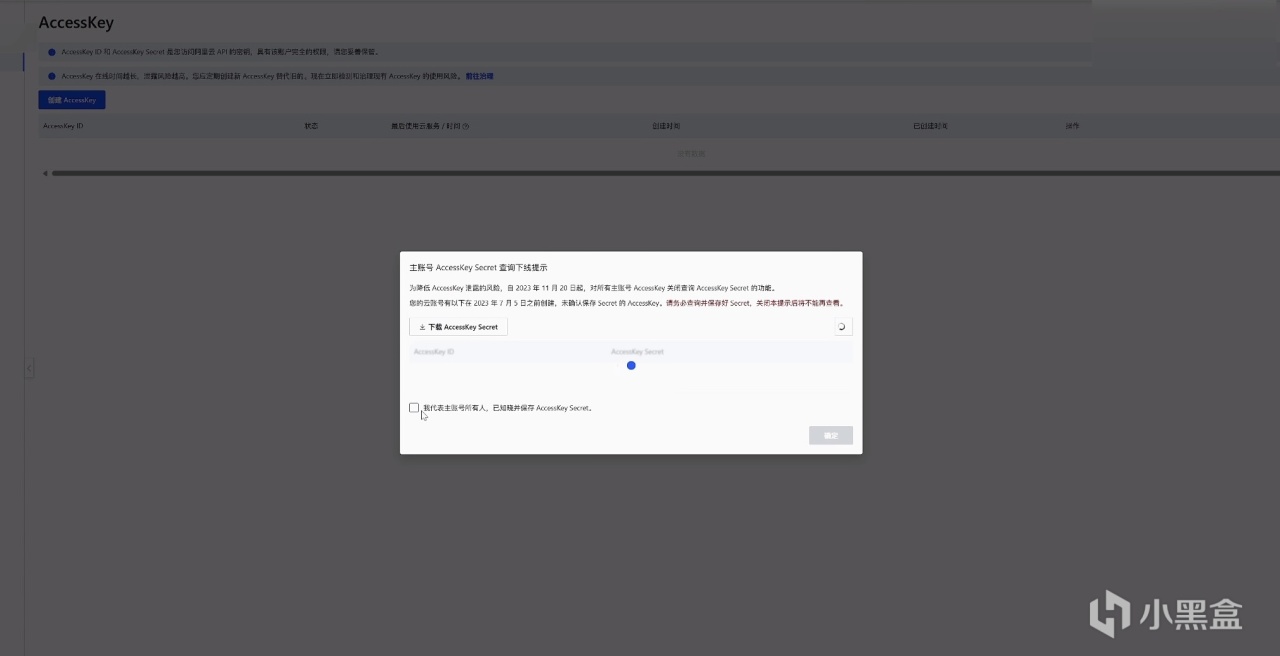Click the 创建 AccessKey button in background page
The image size is (1280, 656).
point(72,100)
